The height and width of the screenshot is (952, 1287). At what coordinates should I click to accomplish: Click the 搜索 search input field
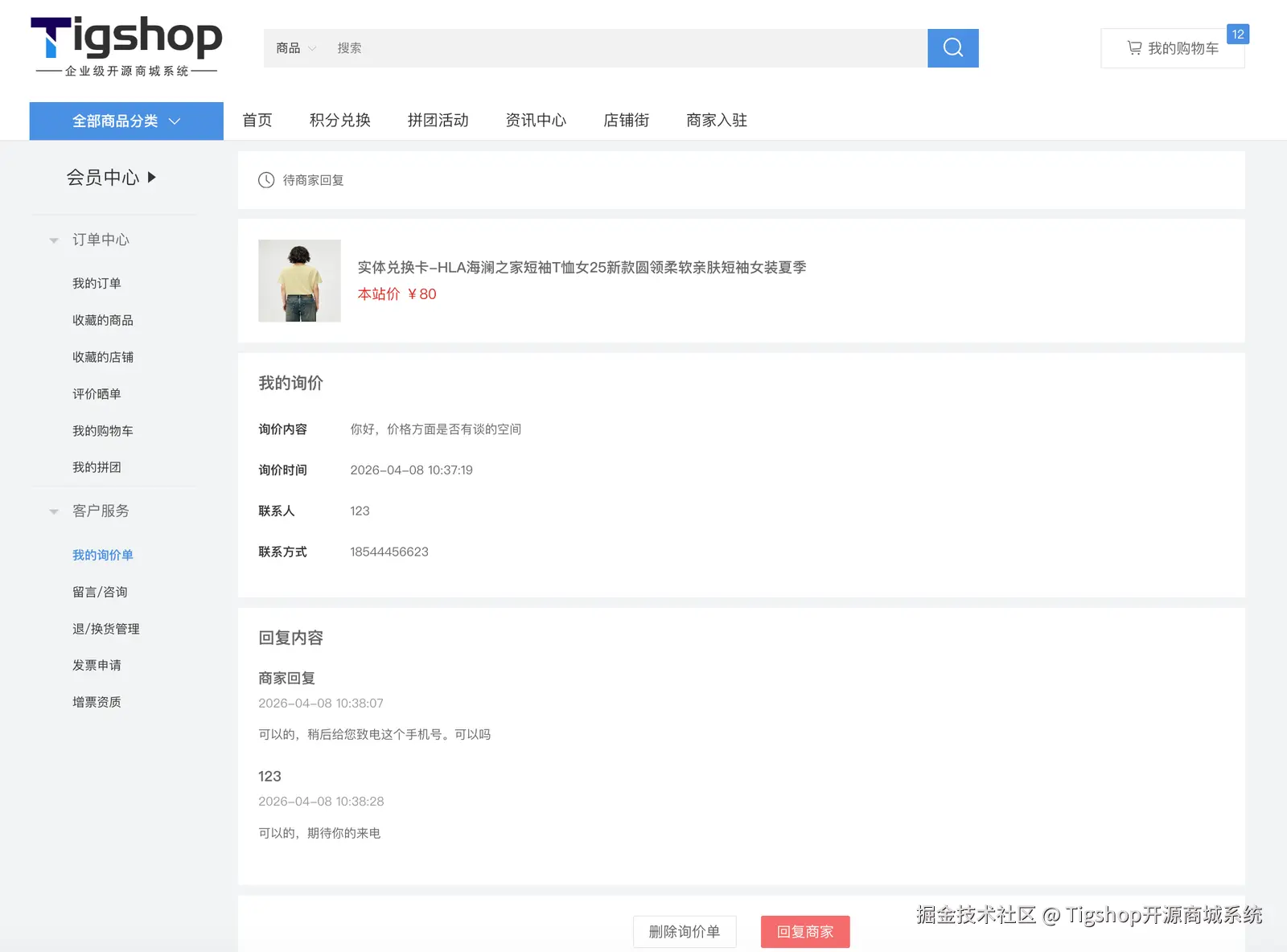(x=627, y=48)
